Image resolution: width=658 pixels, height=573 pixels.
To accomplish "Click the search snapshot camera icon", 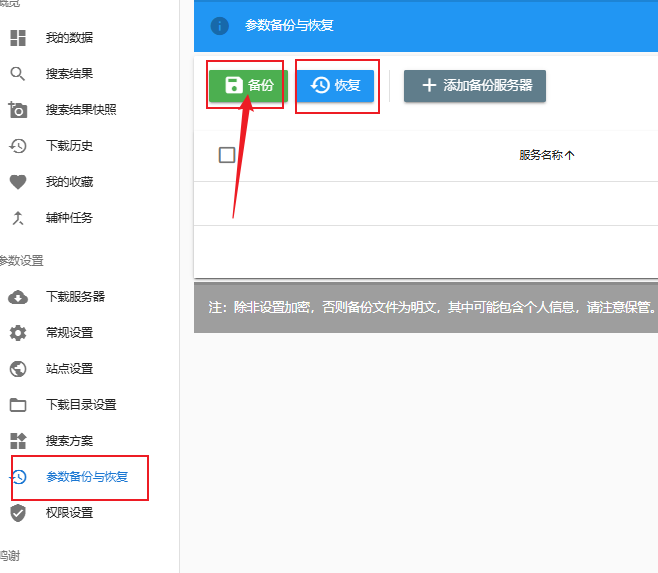I will coord(17,110).
